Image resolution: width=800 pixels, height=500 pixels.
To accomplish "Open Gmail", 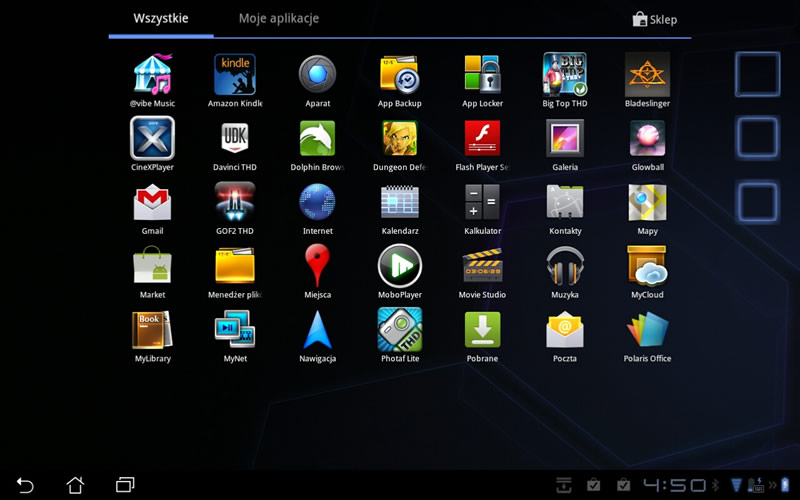I will pyautogui.click(x=152, y=202).
